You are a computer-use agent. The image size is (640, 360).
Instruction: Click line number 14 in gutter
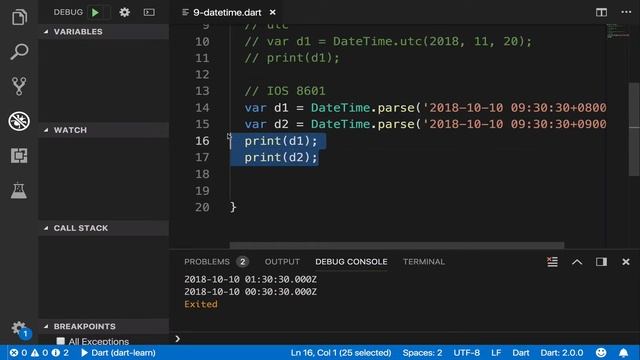202,108
